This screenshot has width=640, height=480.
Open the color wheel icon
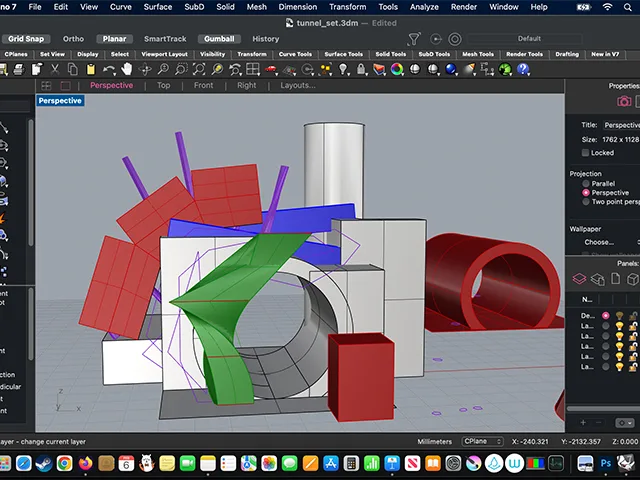(397, 69)
